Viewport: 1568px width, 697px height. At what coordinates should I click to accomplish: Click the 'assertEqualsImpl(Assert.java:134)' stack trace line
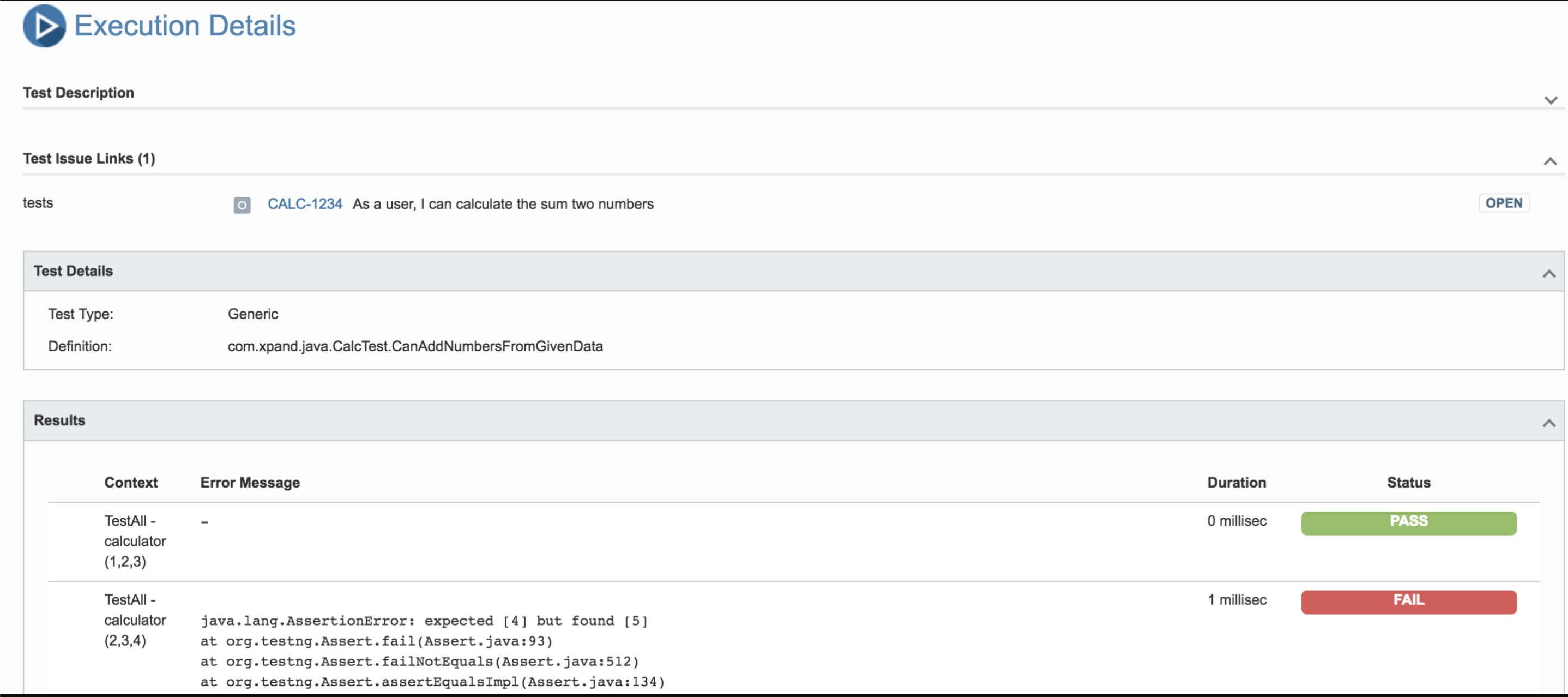432,682
